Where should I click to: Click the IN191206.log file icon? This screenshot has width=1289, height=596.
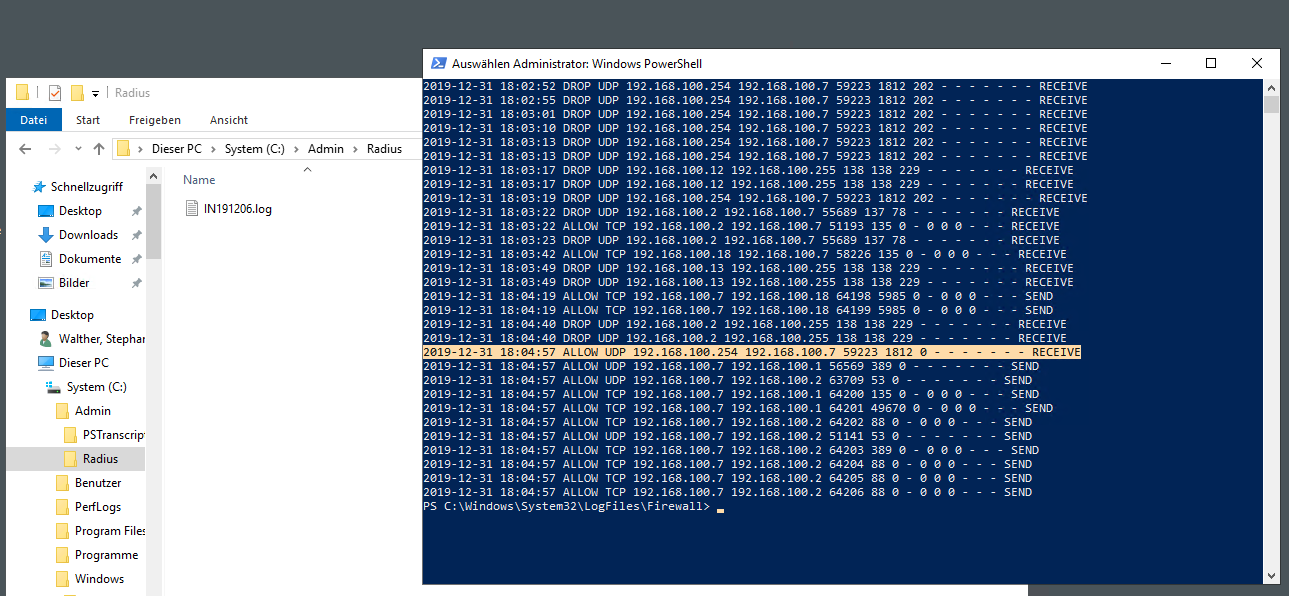click(193, 209)
